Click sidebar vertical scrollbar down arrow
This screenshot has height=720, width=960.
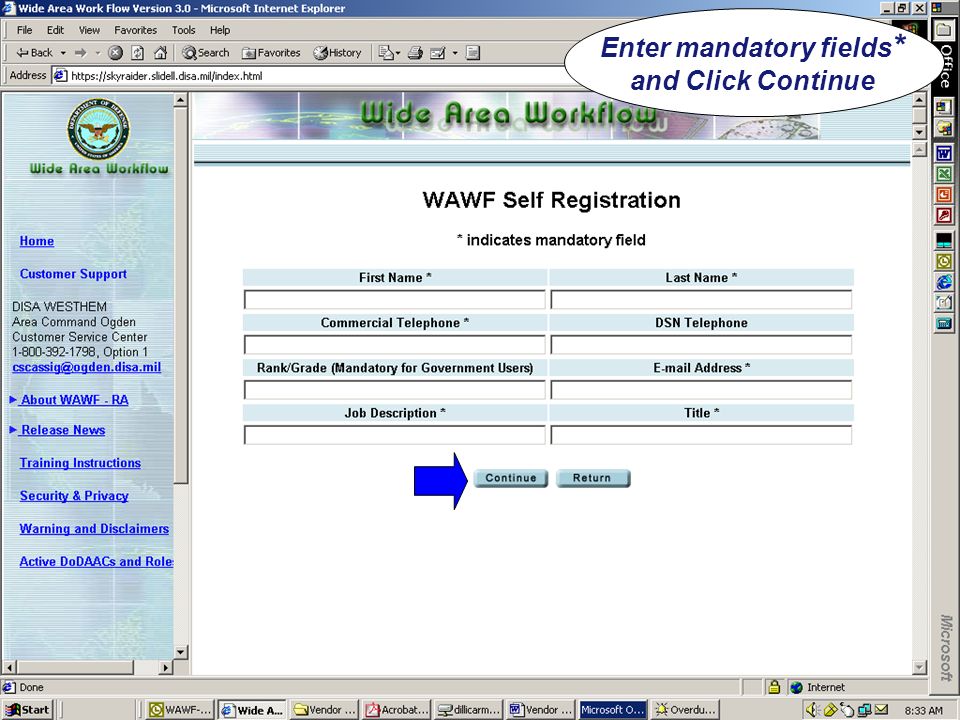(x=181, y=652)
